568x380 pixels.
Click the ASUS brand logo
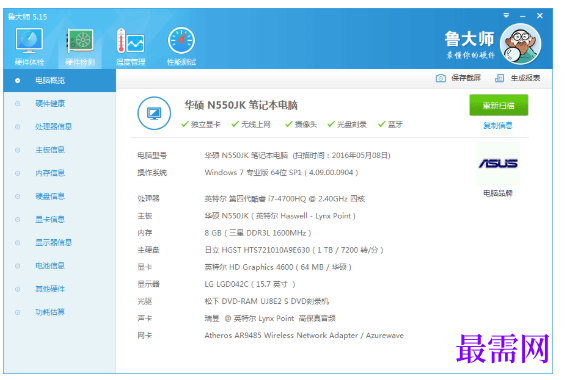tap(498, 163)
